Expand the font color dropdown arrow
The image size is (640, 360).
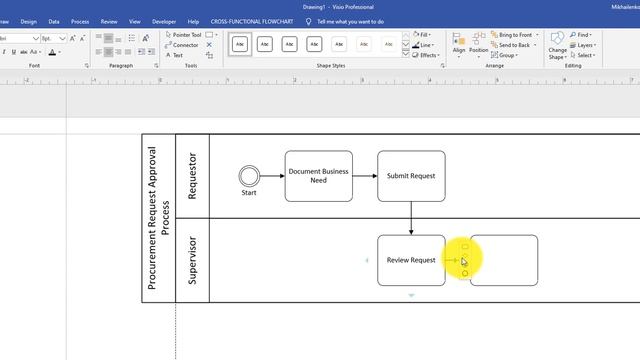(60, 52)
